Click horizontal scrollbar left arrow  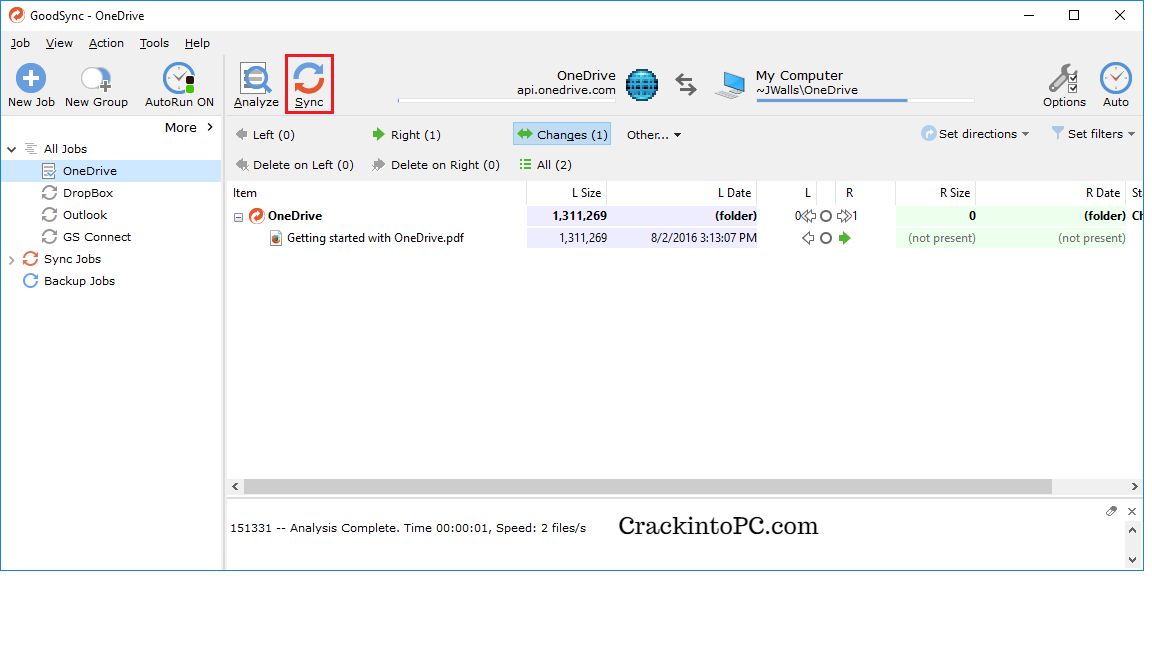pyautogui.click(x=235, y=486)
